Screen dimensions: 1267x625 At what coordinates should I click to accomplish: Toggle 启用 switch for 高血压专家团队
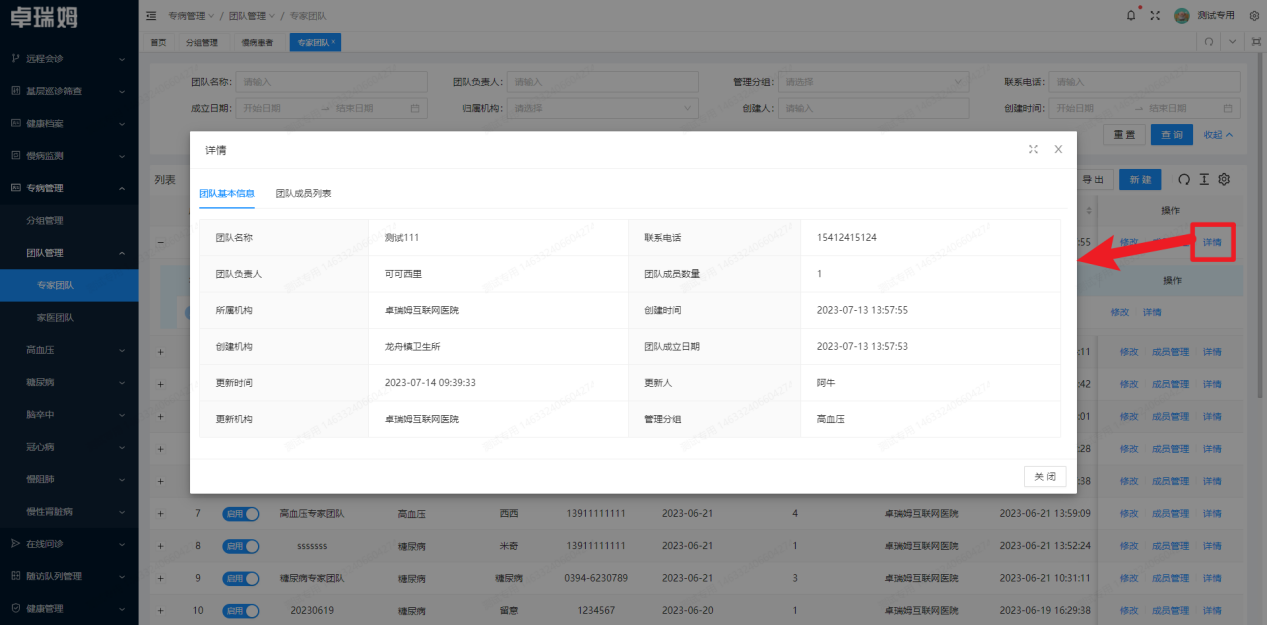[240, 513]
